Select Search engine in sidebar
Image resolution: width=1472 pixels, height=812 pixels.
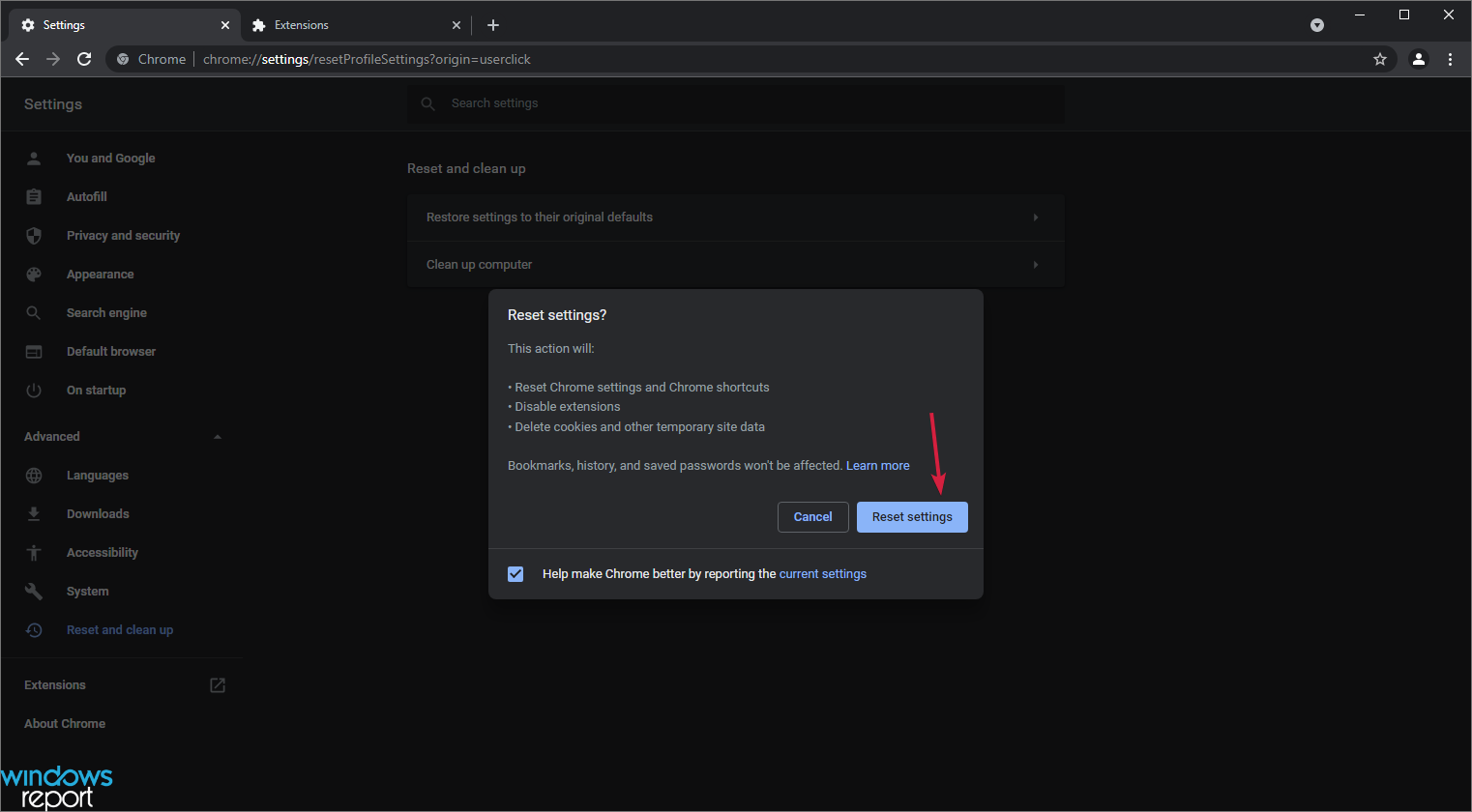coord(106,312)
